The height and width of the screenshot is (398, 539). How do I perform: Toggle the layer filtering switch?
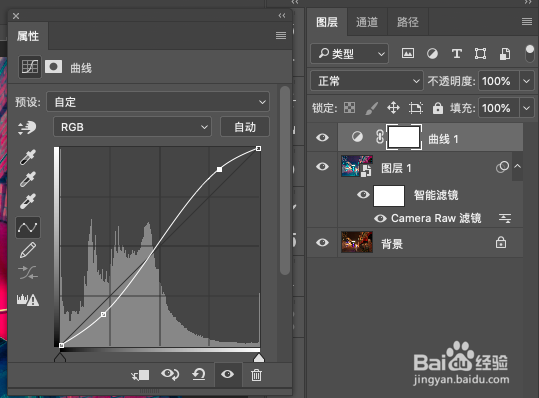click(530, 54)
